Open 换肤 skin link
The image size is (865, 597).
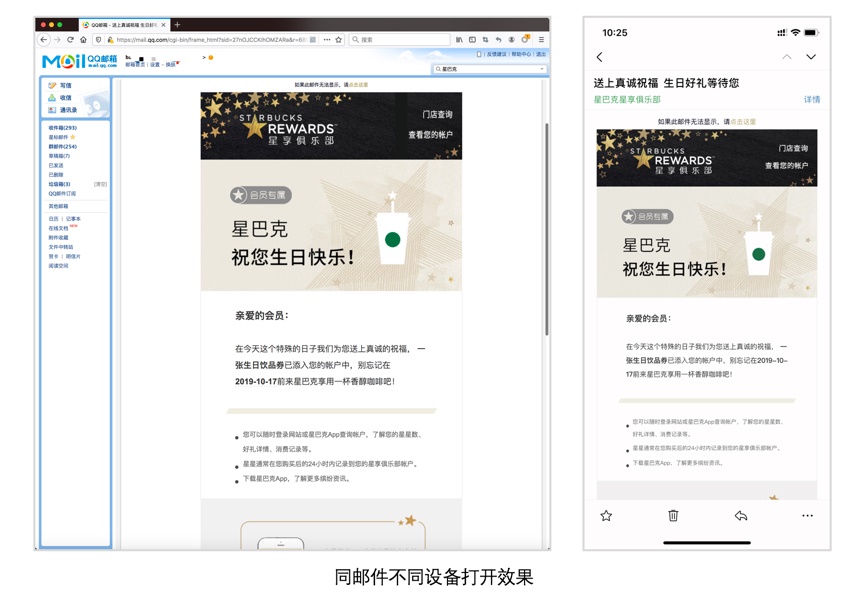click(x=171, y=65)
